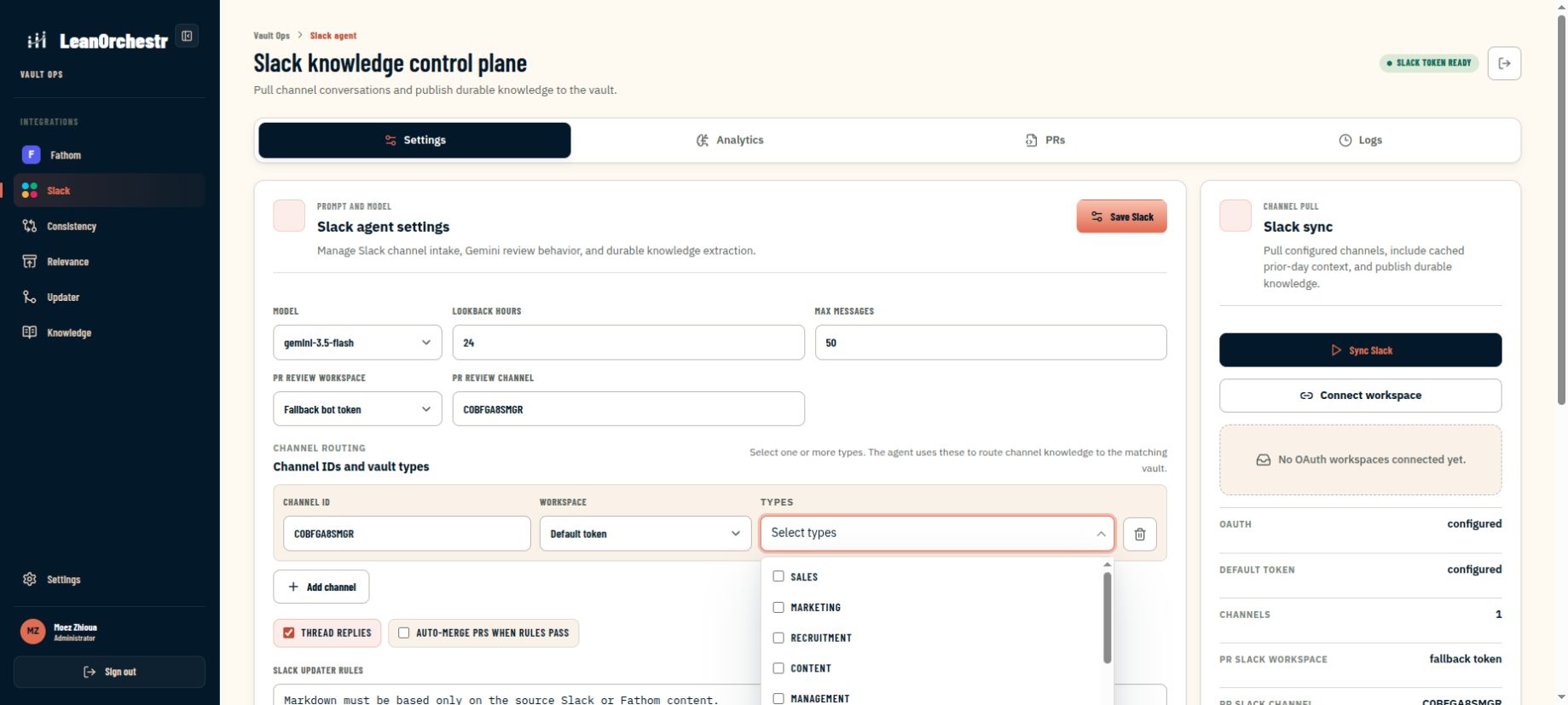Click the Knowledge book icon

[30, 332]
